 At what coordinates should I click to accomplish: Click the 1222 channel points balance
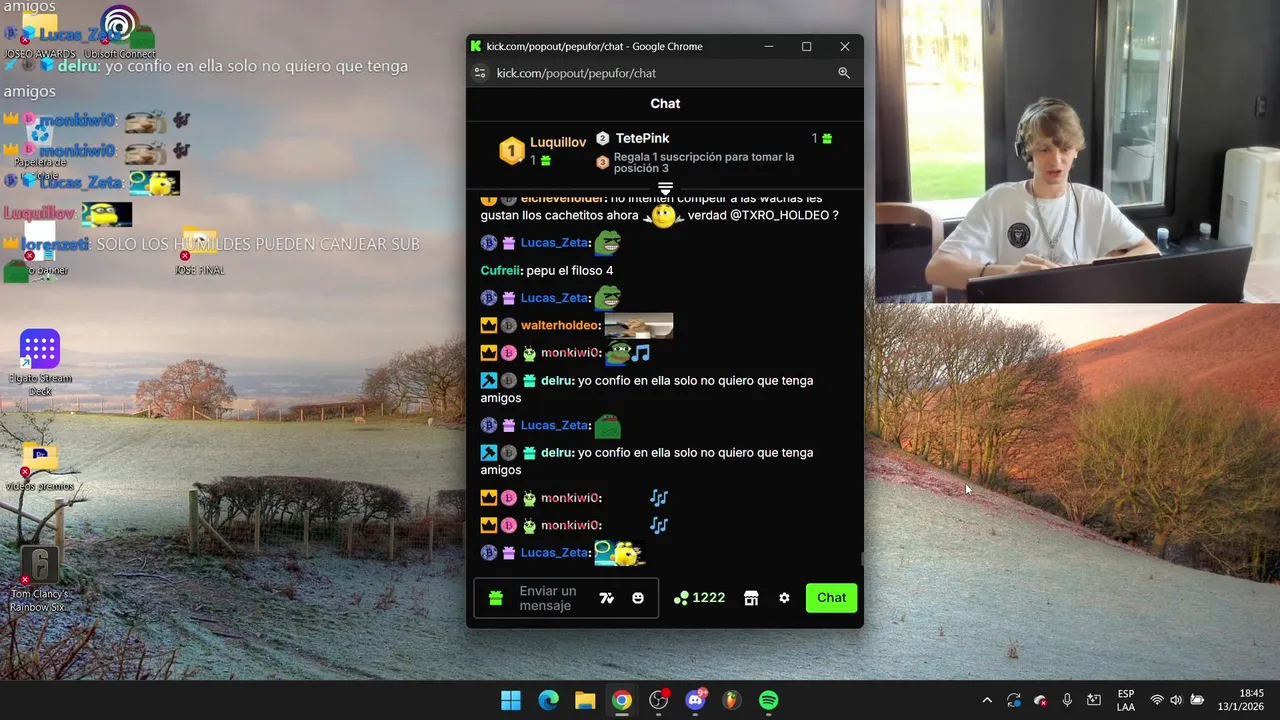699,598
